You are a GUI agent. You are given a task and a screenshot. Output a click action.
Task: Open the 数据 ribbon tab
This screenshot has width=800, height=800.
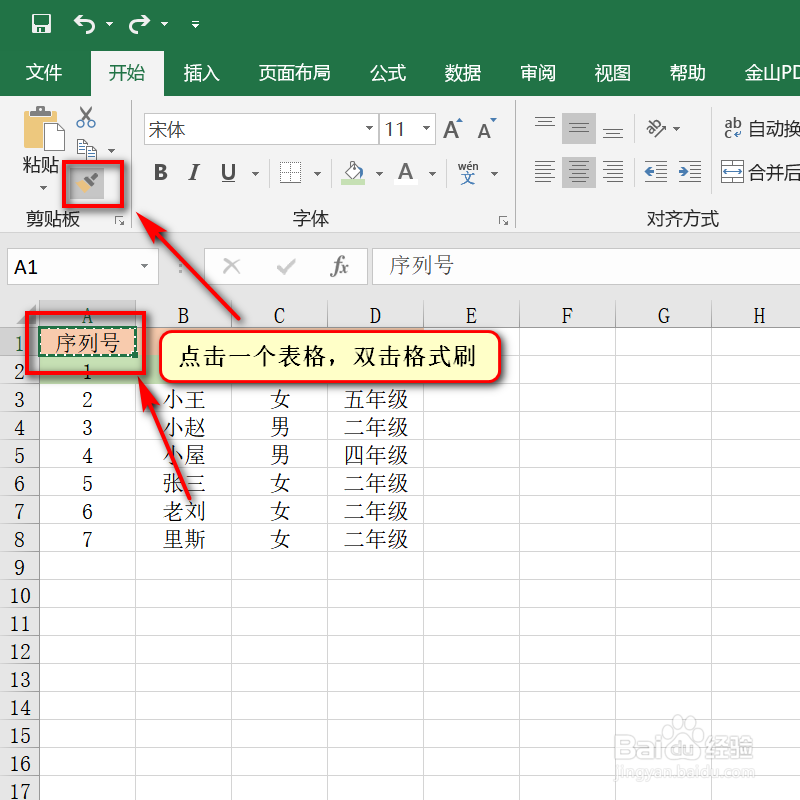click(x=462, y=73)
